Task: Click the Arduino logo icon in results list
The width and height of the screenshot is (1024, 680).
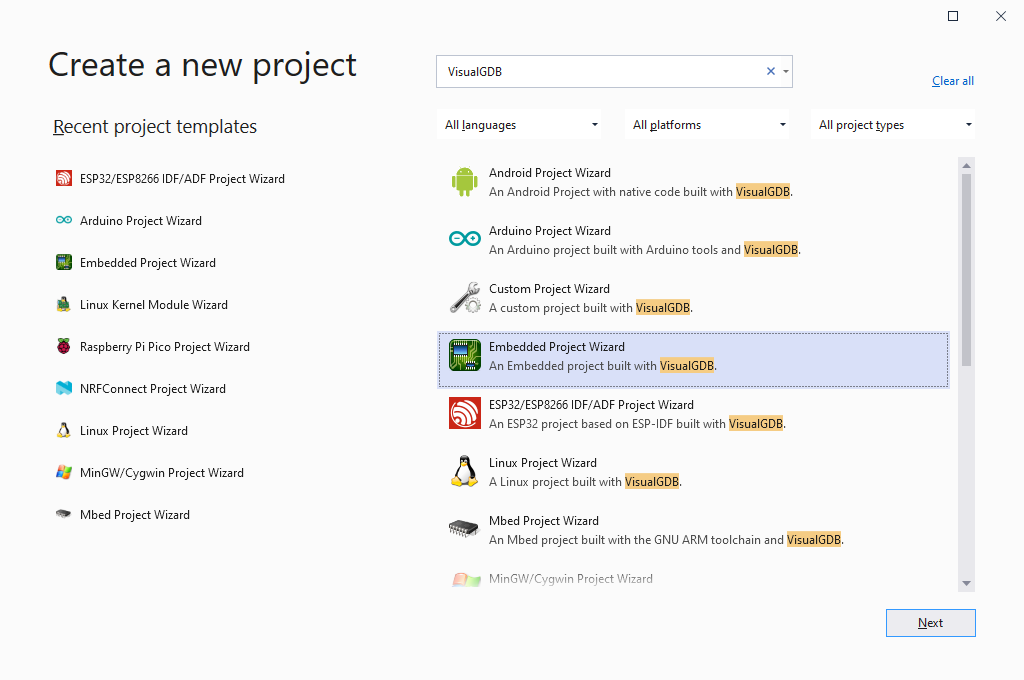Action: (x=464, y=239)
